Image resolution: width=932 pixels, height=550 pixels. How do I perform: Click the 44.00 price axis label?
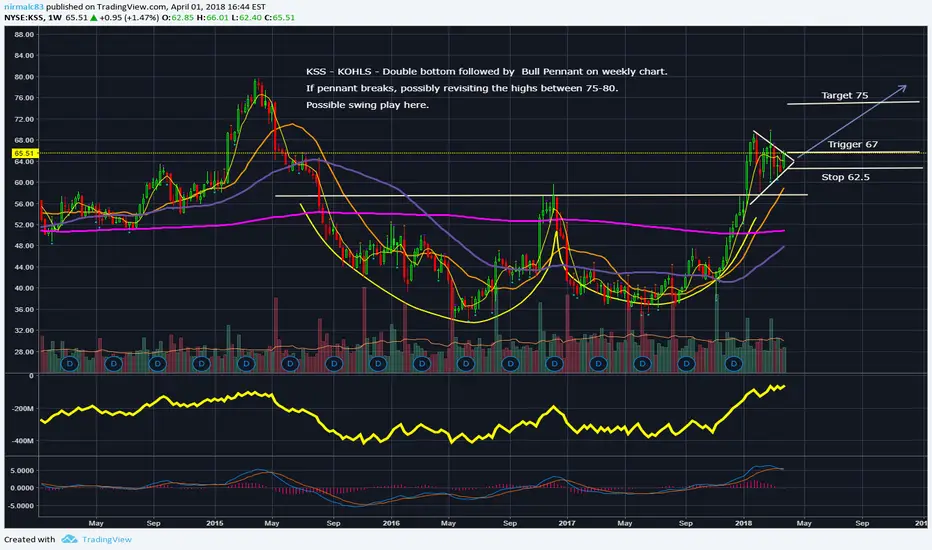coord(24,267)
